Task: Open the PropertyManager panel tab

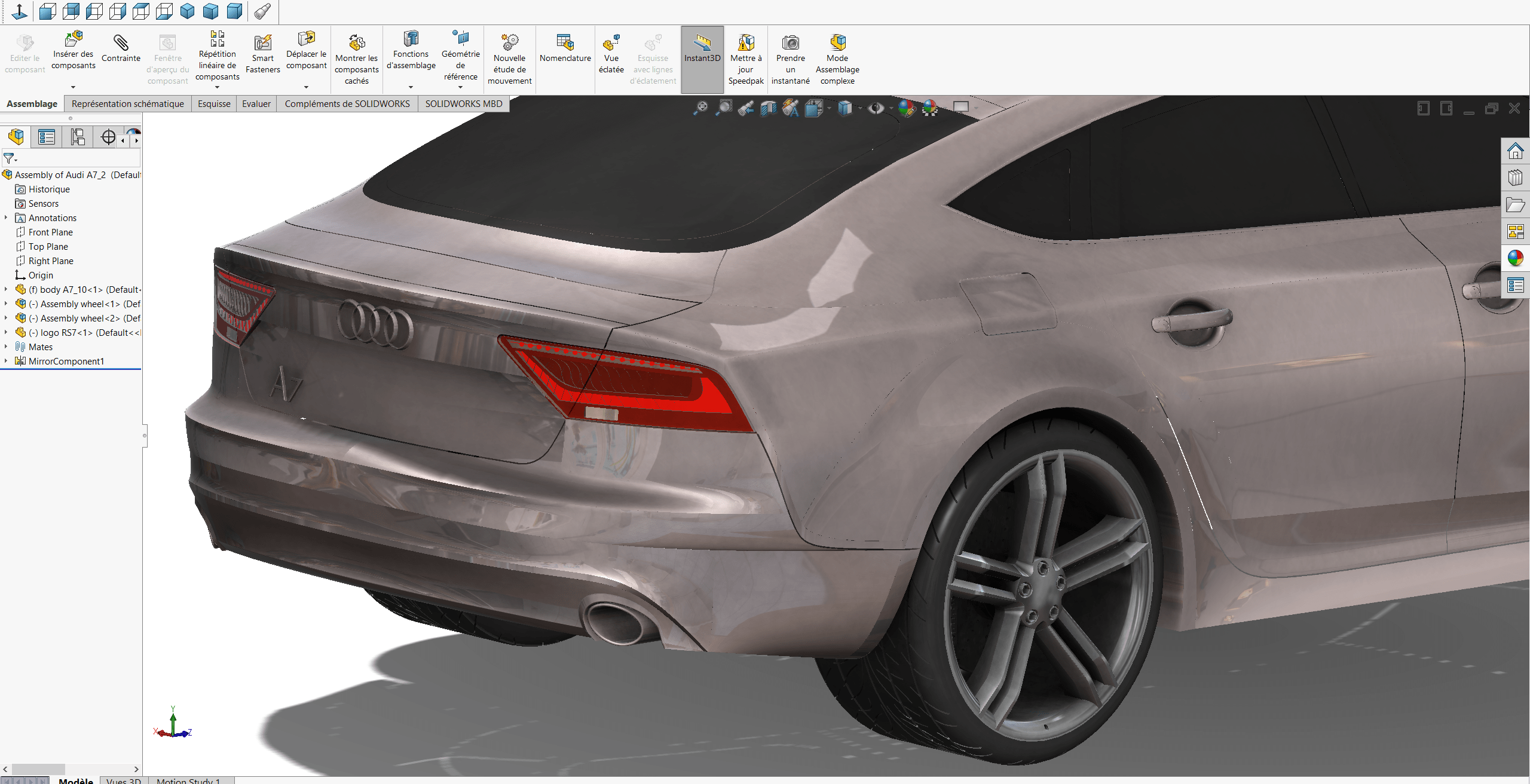Action: pos(47,137)
